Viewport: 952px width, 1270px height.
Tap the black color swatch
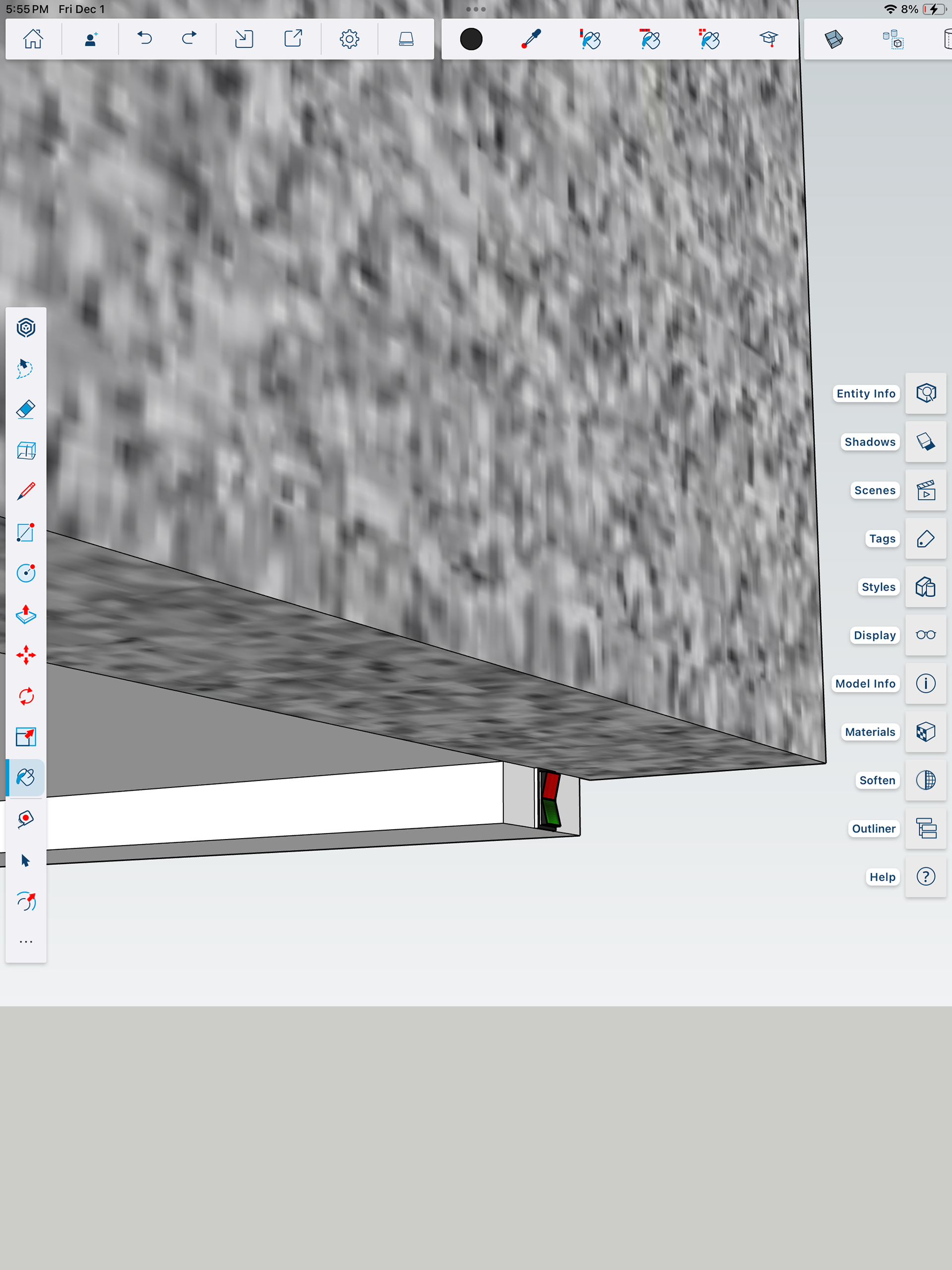(x=471, y=39)
